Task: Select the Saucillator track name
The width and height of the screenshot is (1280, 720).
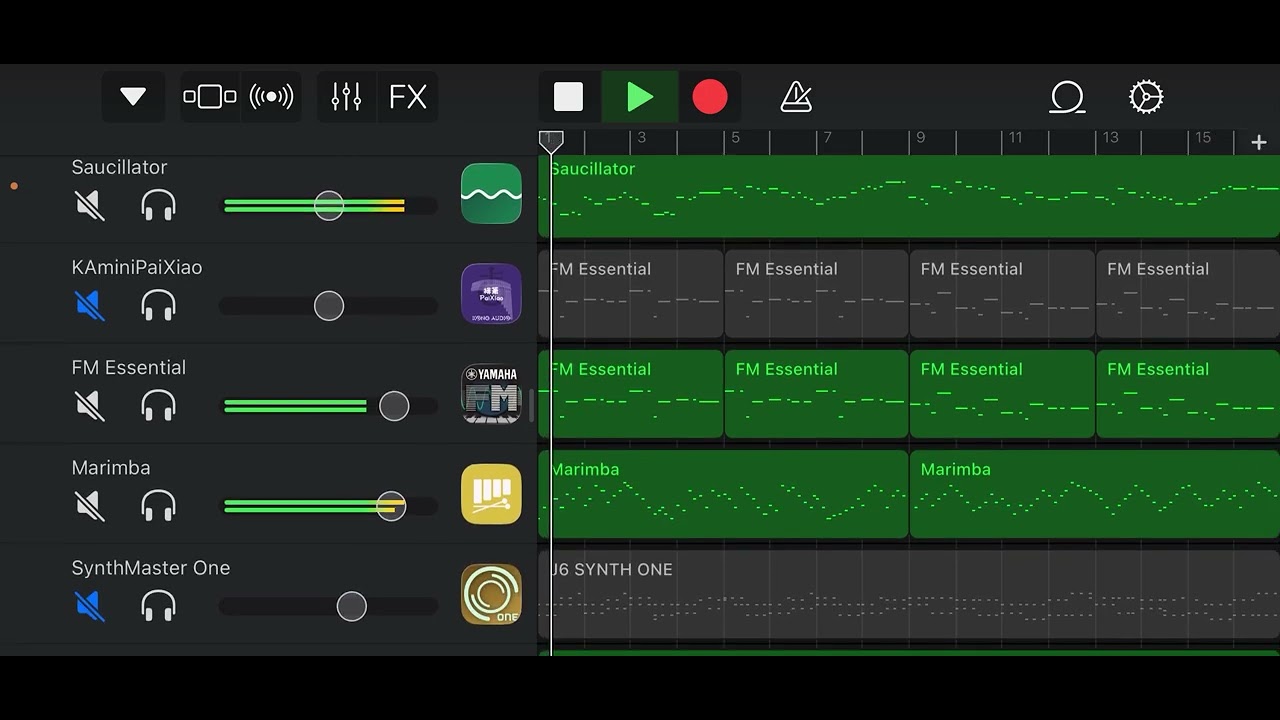Action: 119,167
